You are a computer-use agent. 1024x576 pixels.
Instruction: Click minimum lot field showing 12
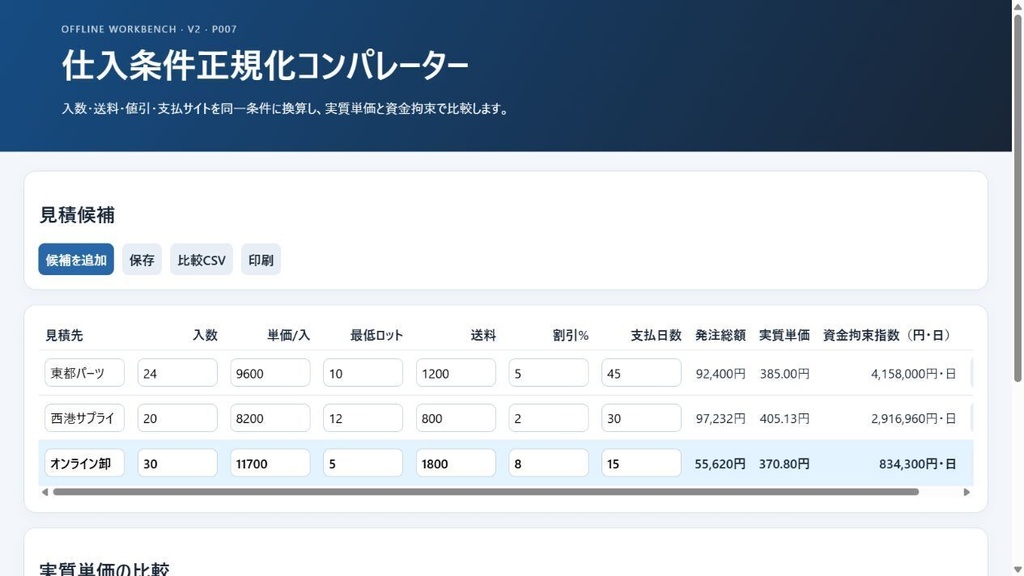pos(362,418)
